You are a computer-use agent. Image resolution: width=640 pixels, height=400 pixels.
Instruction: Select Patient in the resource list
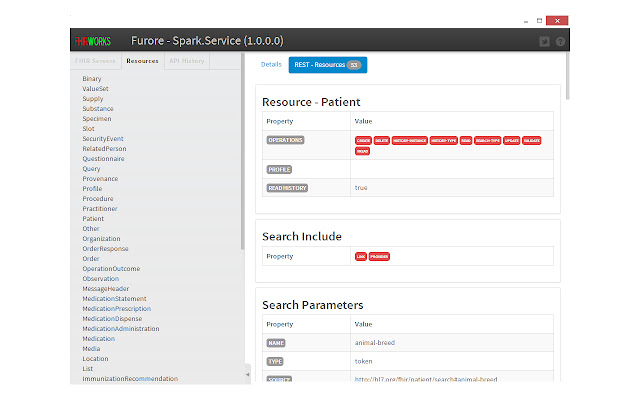[x=93, y=219]
